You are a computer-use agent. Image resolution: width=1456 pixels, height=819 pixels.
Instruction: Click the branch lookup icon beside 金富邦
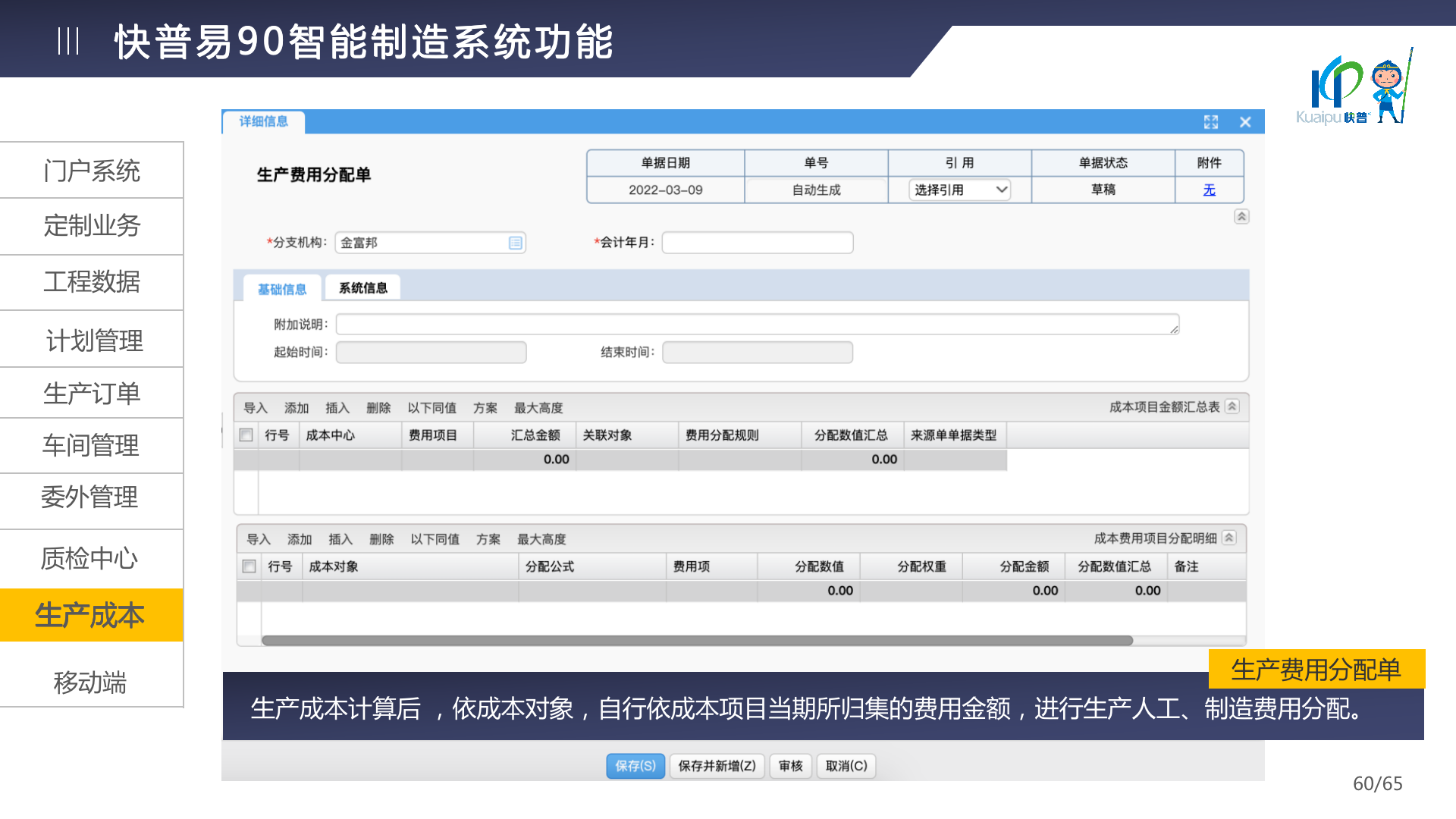coord(516,243)
